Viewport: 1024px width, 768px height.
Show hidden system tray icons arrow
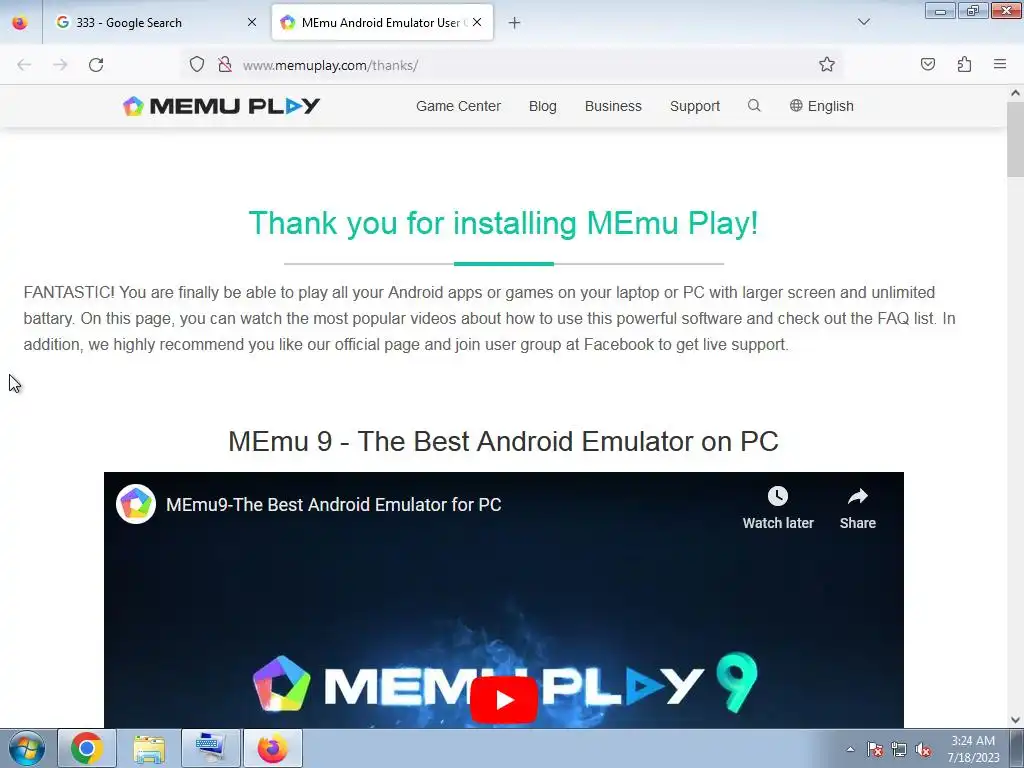(x=850, y=749)
